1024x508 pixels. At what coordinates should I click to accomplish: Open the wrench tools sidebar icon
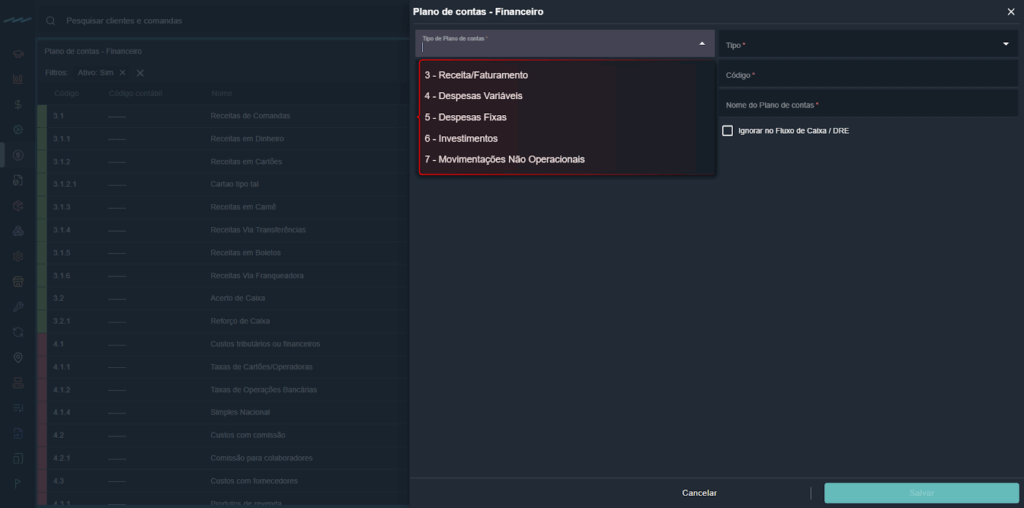tap(17, 306)
